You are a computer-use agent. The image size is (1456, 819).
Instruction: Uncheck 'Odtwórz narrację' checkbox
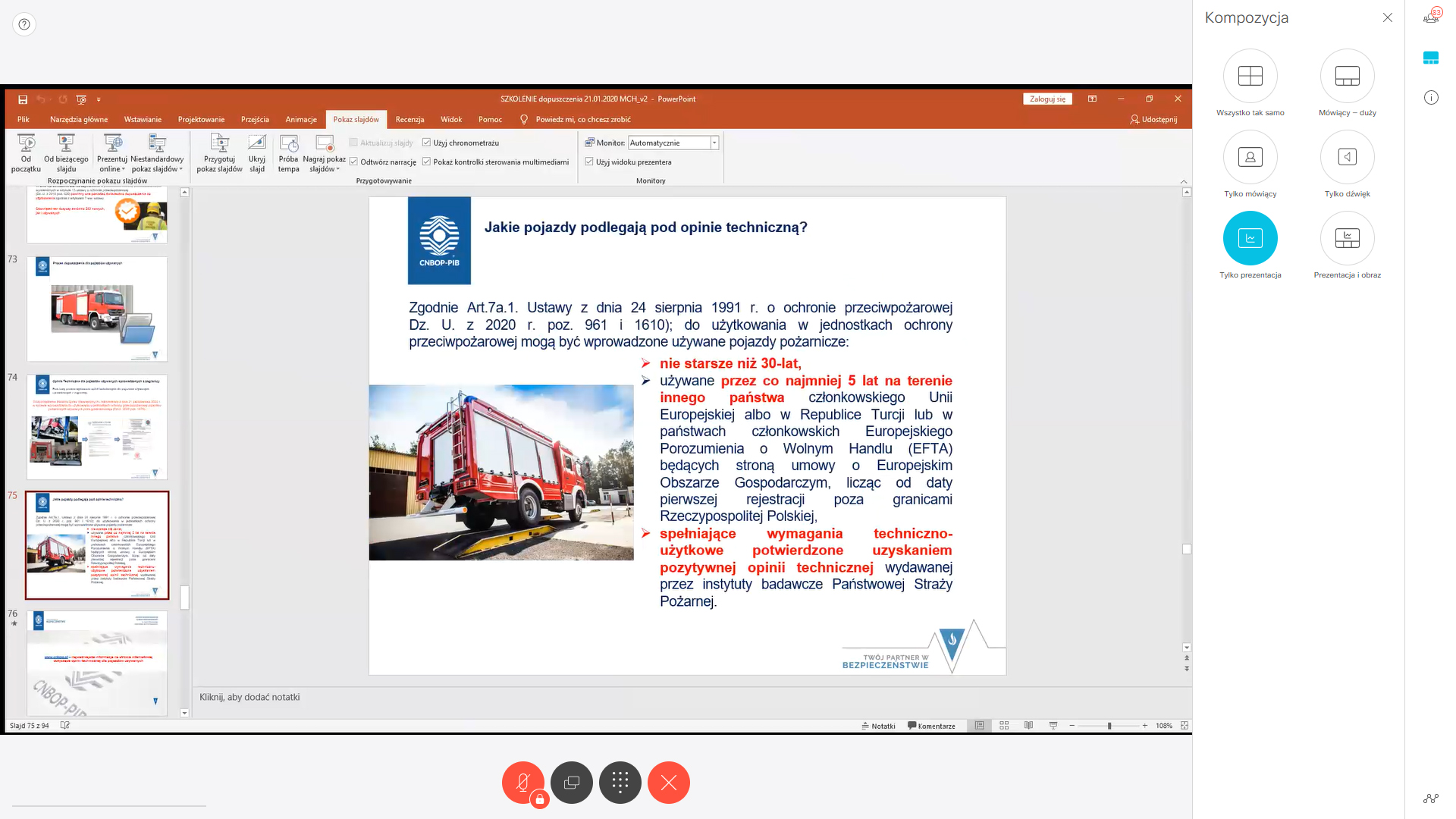354,162
